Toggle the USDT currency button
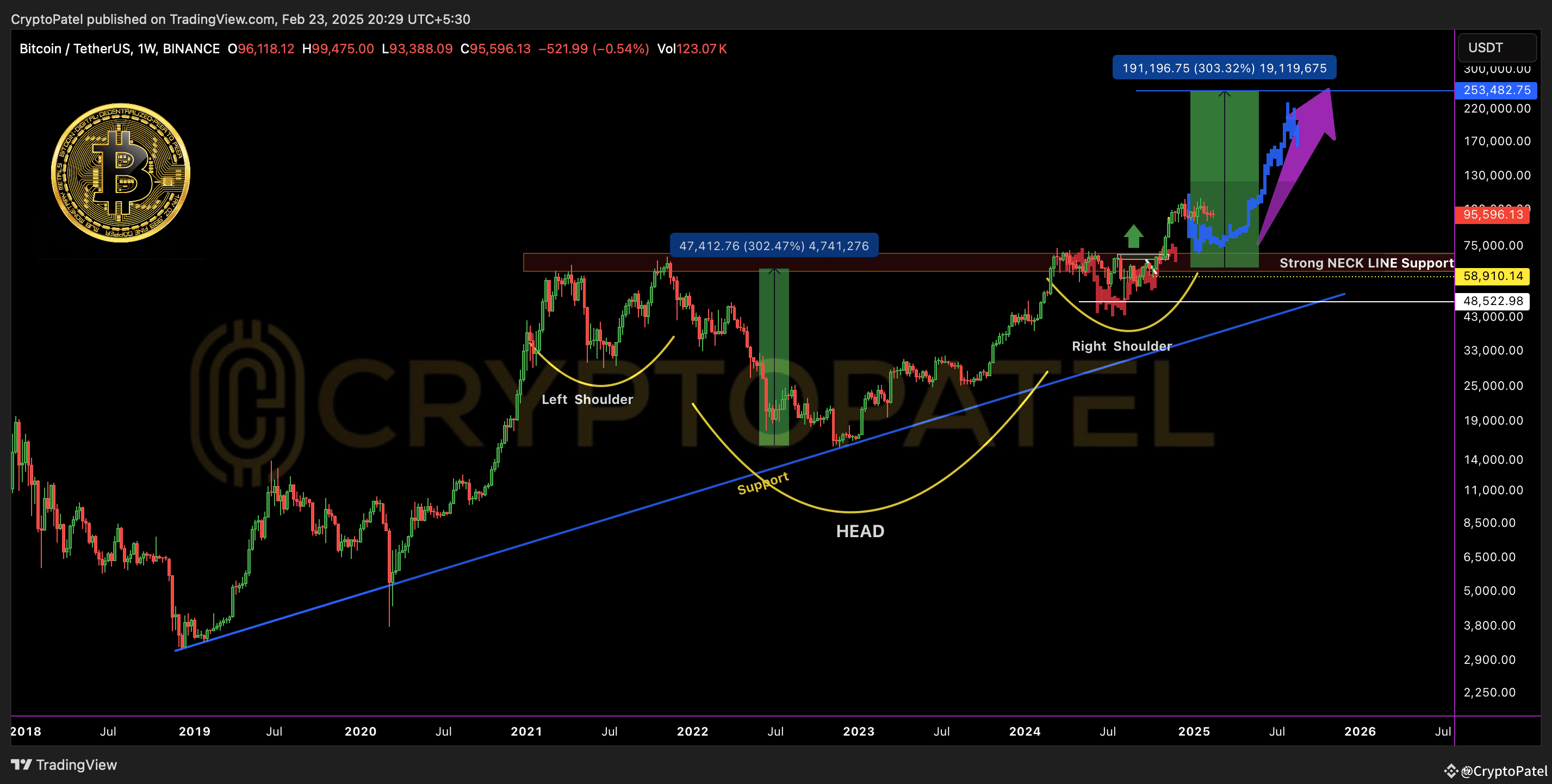1552x784 pixels. [x=1496, y=47]
